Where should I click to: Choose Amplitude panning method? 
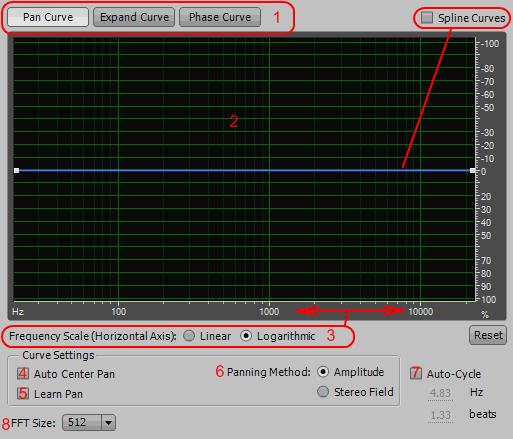click(323, 372)
